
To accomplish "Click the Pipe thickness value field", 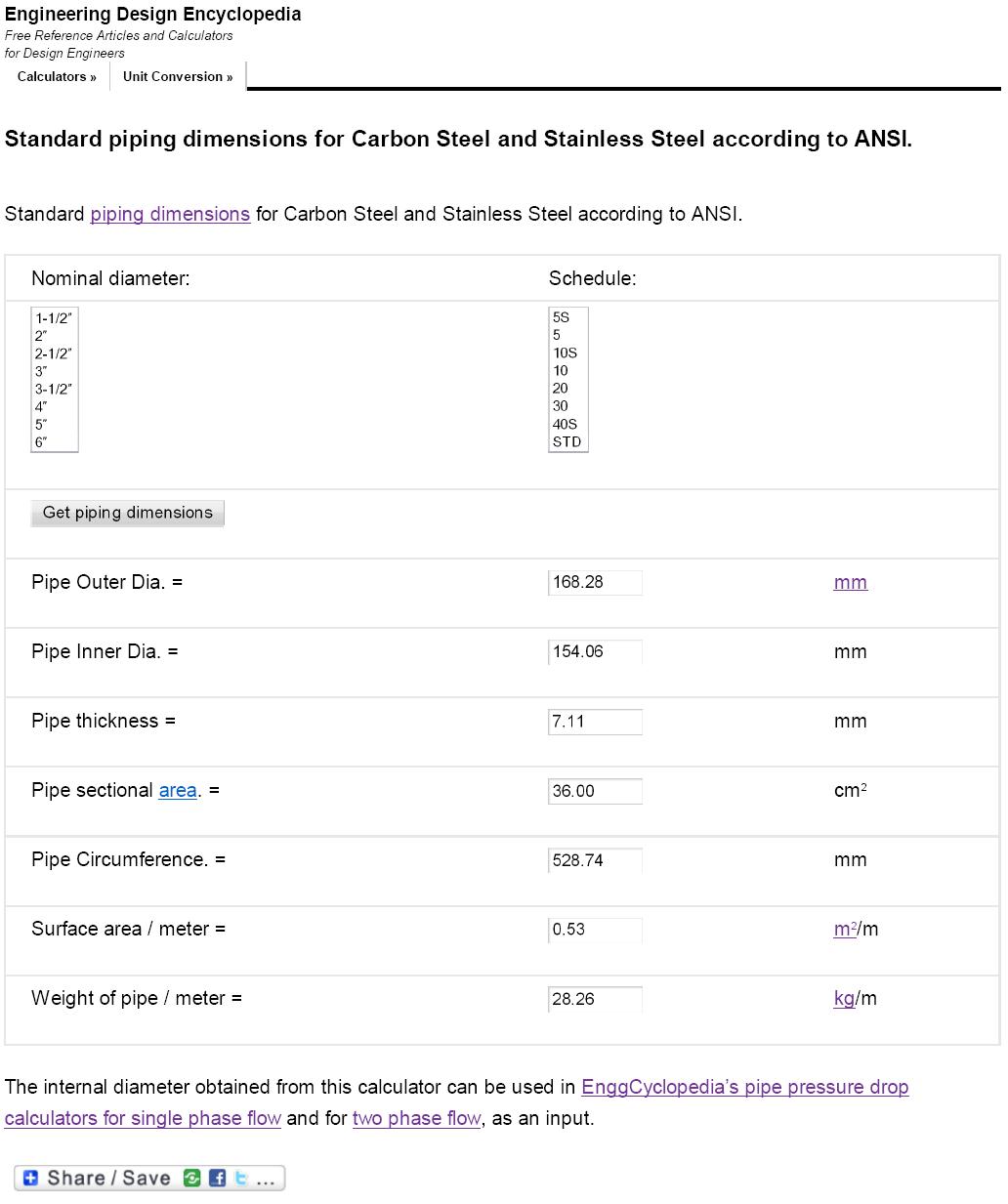I will 595,722.
